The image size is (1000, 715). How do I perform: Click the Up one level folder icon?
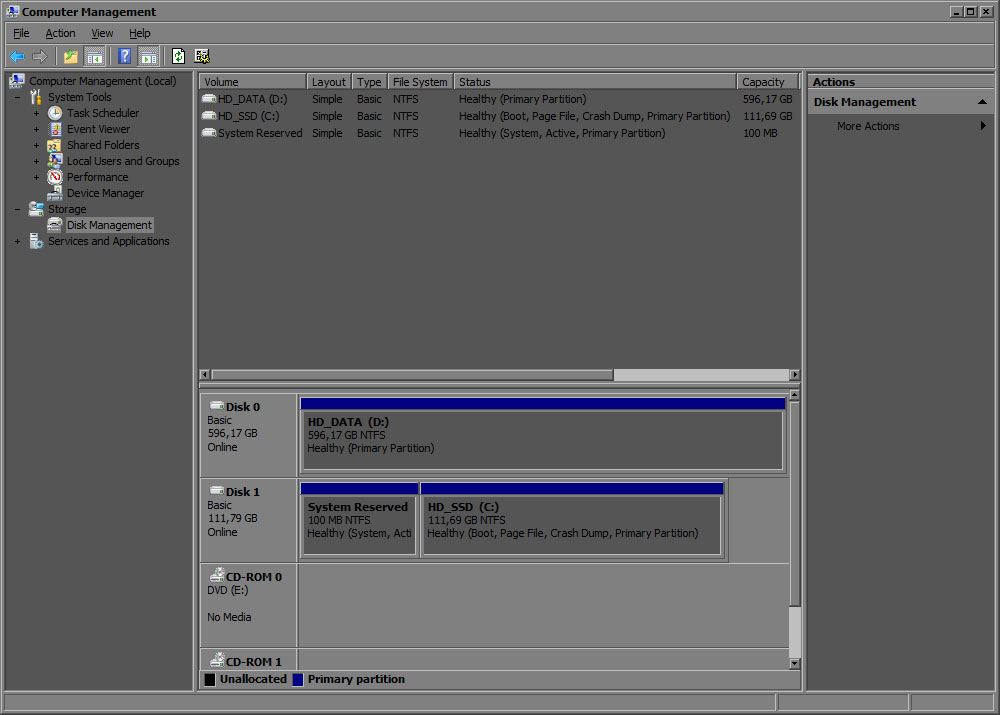[x=70, y=57]
